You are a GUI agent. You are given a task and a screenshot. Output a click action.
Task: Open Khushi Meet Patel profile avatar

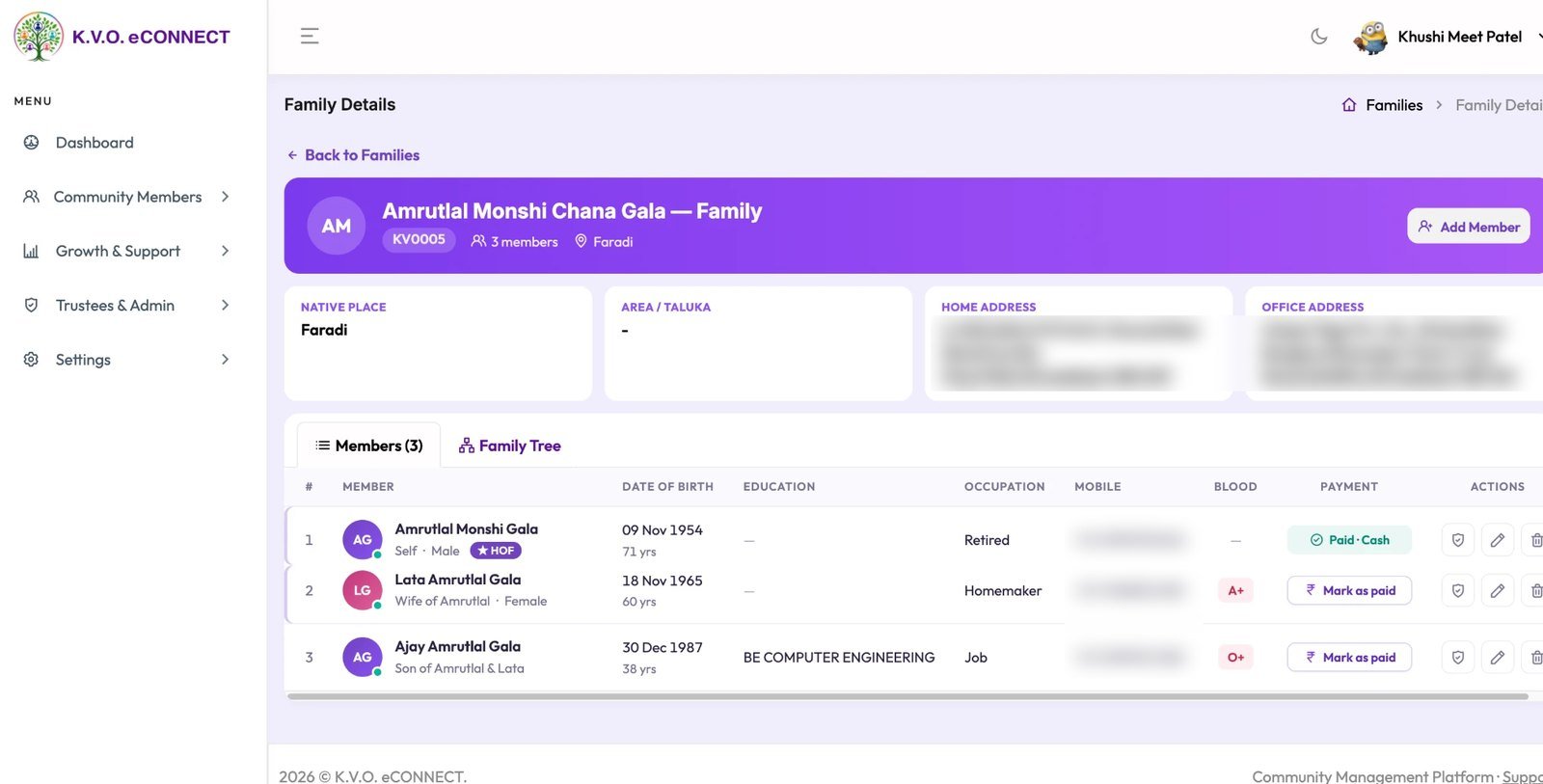(x=1370, y=38)
